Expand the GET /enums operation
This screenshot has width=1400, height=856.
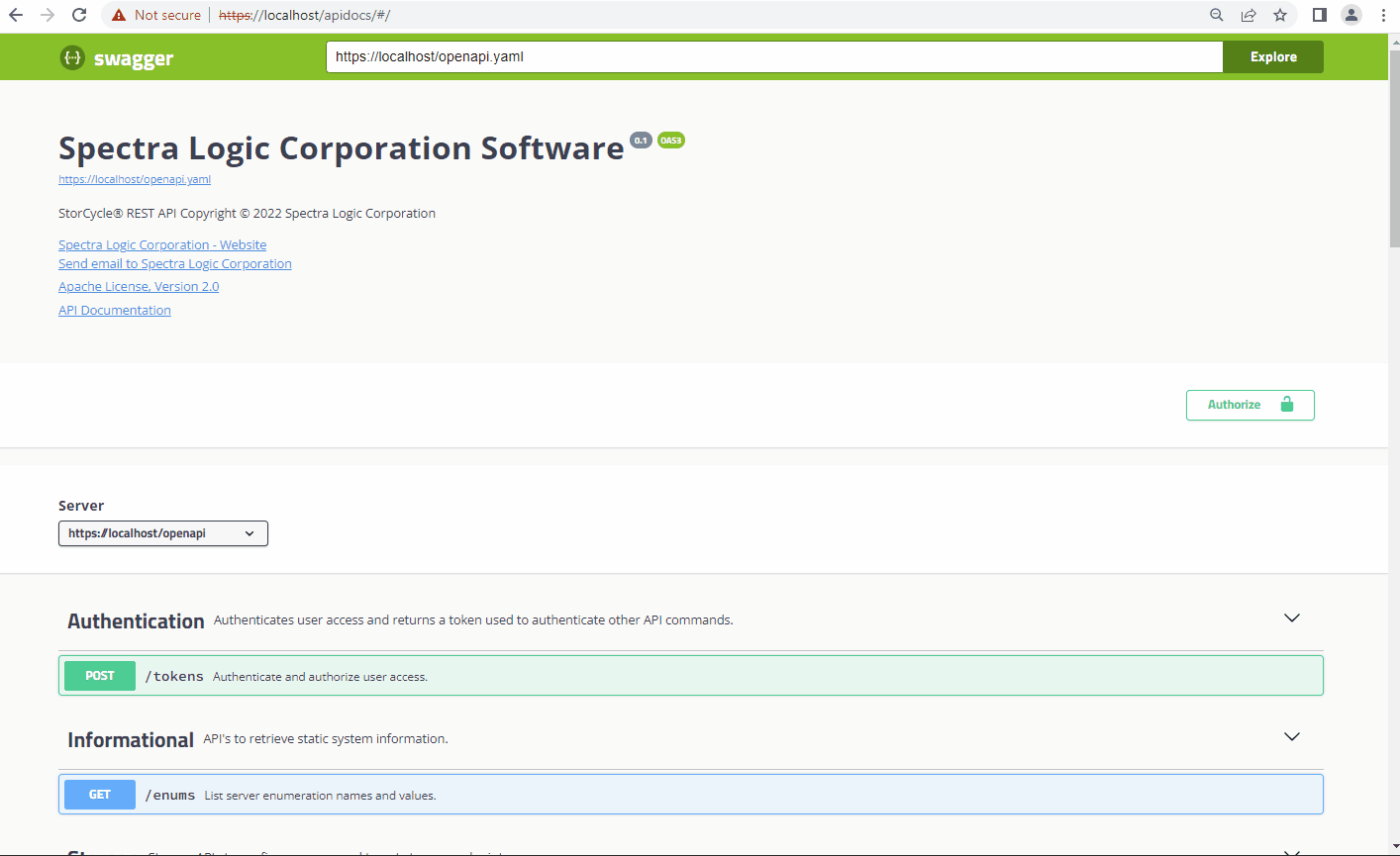click(691, 794)
